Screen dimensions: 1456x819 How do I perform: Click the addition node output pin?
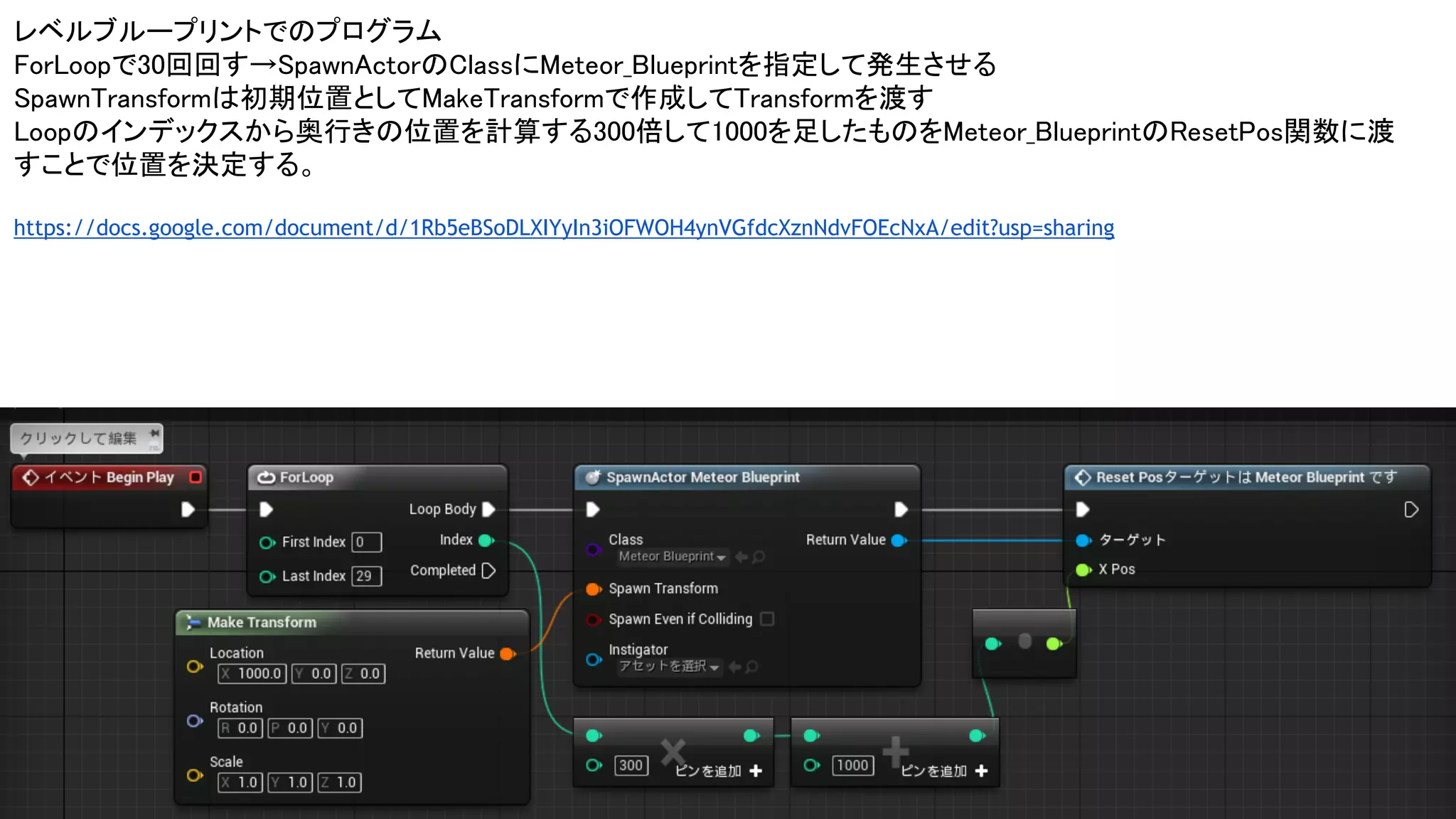tap(978, 736)
